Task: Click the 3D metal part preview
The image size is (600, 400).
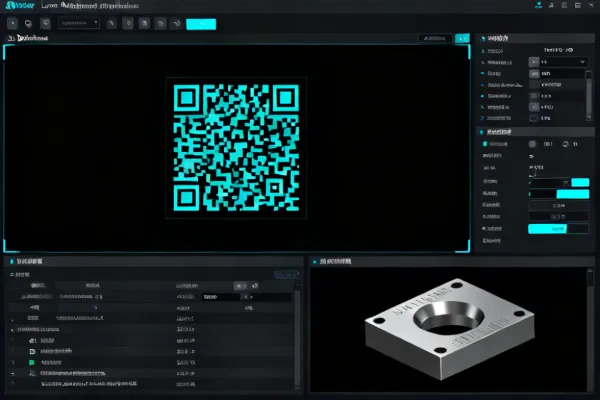Action: (x=450, y=329)
